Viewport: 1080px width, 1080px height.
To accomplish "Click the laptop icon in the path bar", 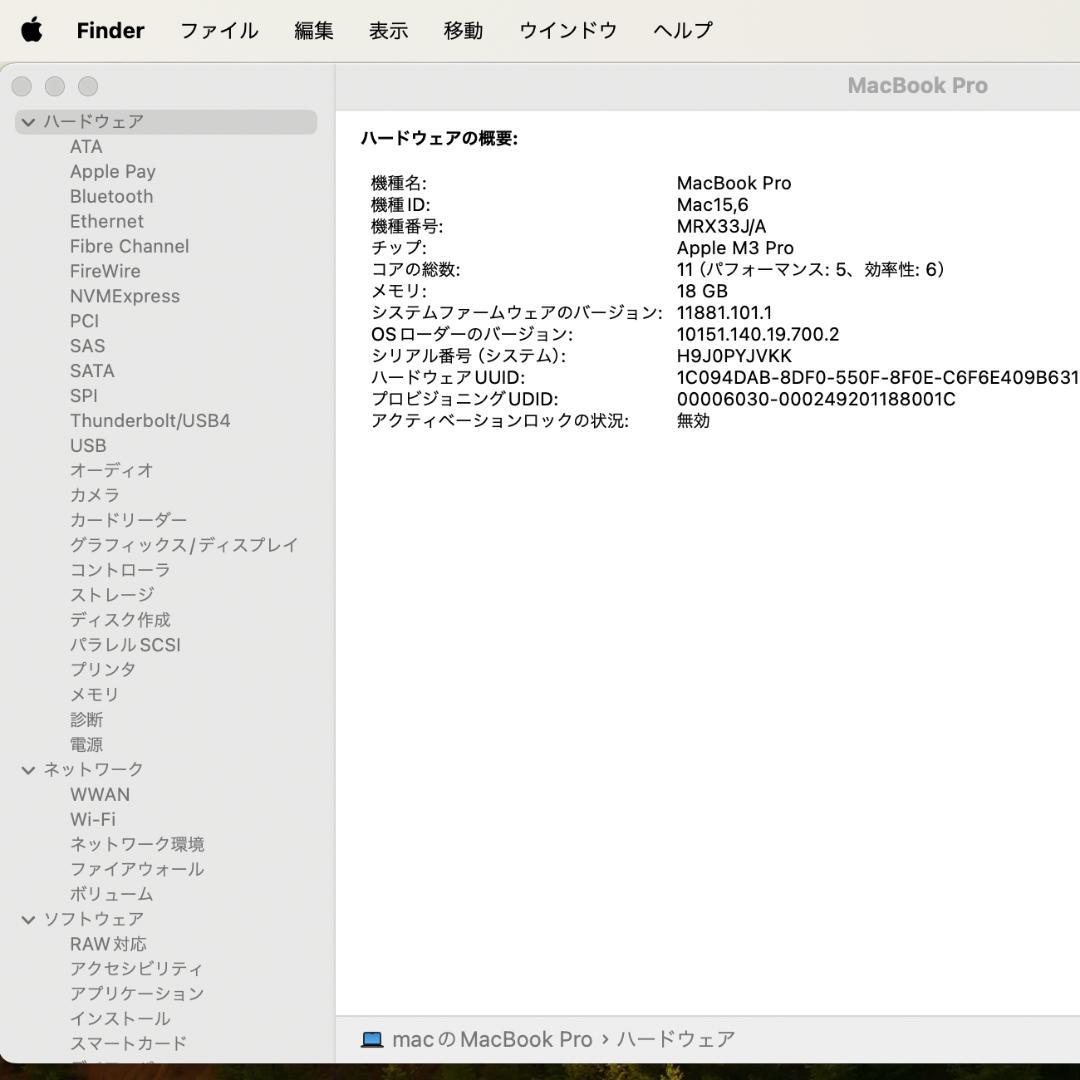I will (x=372, y=1039).
